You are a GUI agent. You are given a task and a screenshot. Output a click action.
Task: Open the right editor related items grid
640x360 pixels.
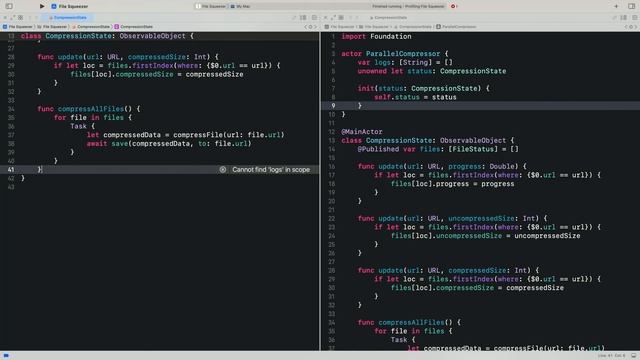341,18
